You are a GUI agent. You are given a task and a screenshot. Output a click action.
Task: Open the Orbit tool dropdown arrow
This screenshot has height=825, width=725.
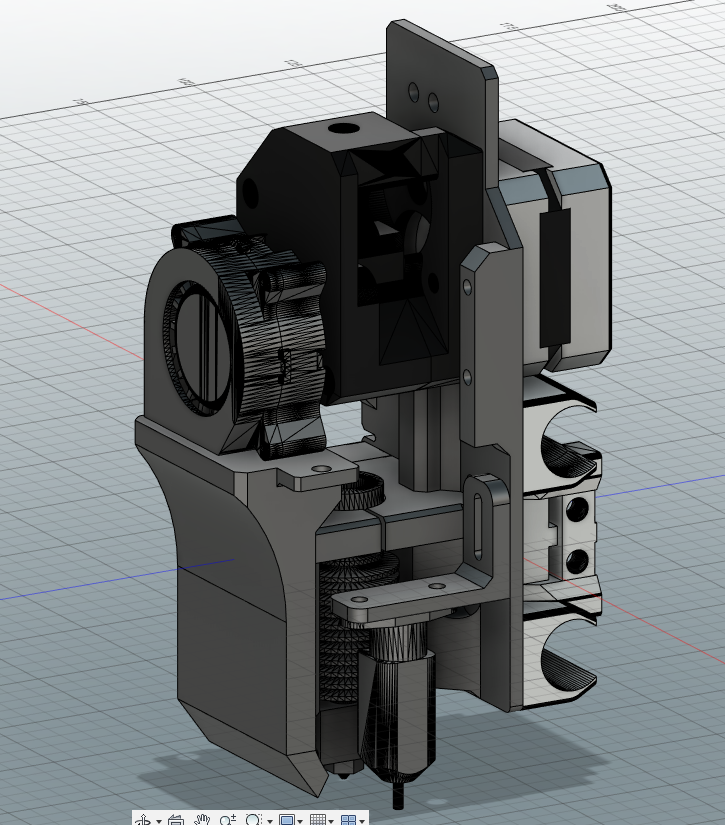coord(159,821)
